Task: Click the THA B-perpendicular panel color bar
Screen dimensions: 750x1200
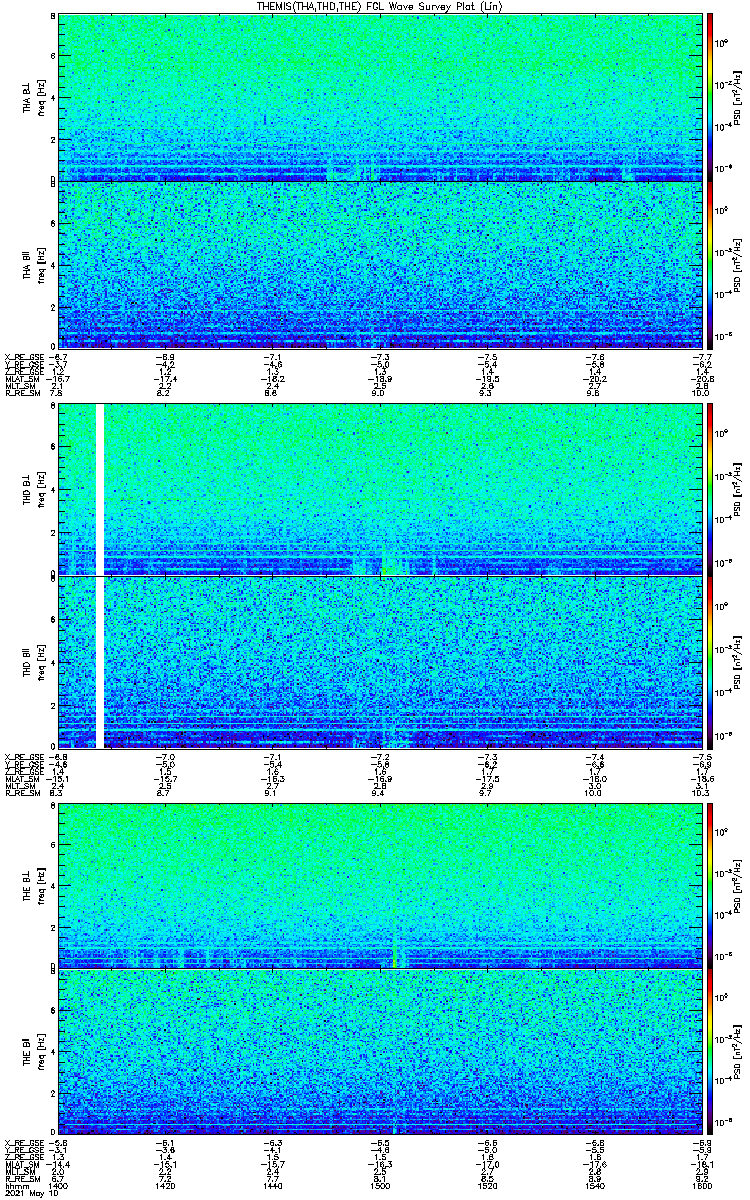Action: (x=710, y=96)
